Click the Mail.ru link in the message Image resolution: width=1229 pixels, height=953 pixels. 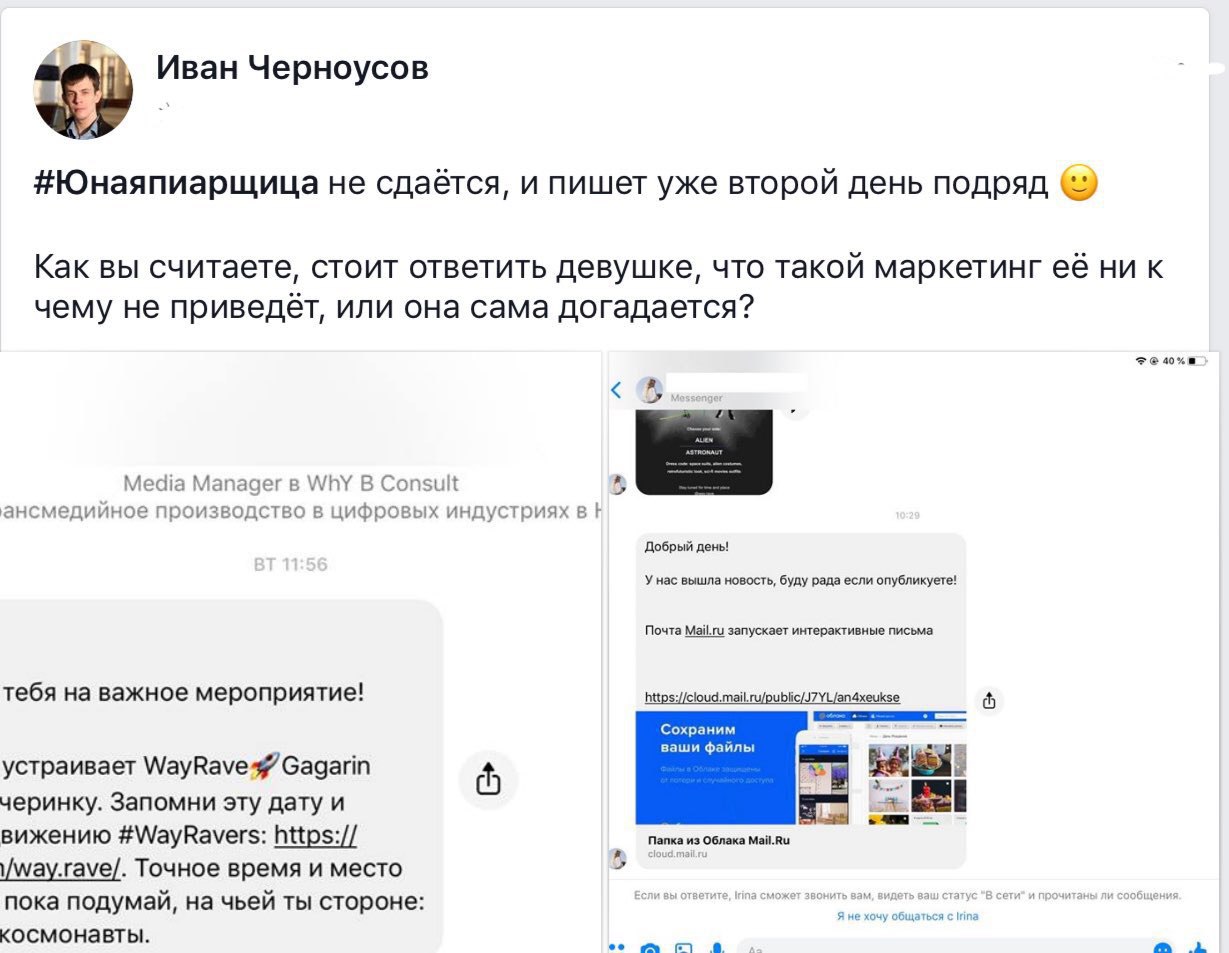[704, 630]
